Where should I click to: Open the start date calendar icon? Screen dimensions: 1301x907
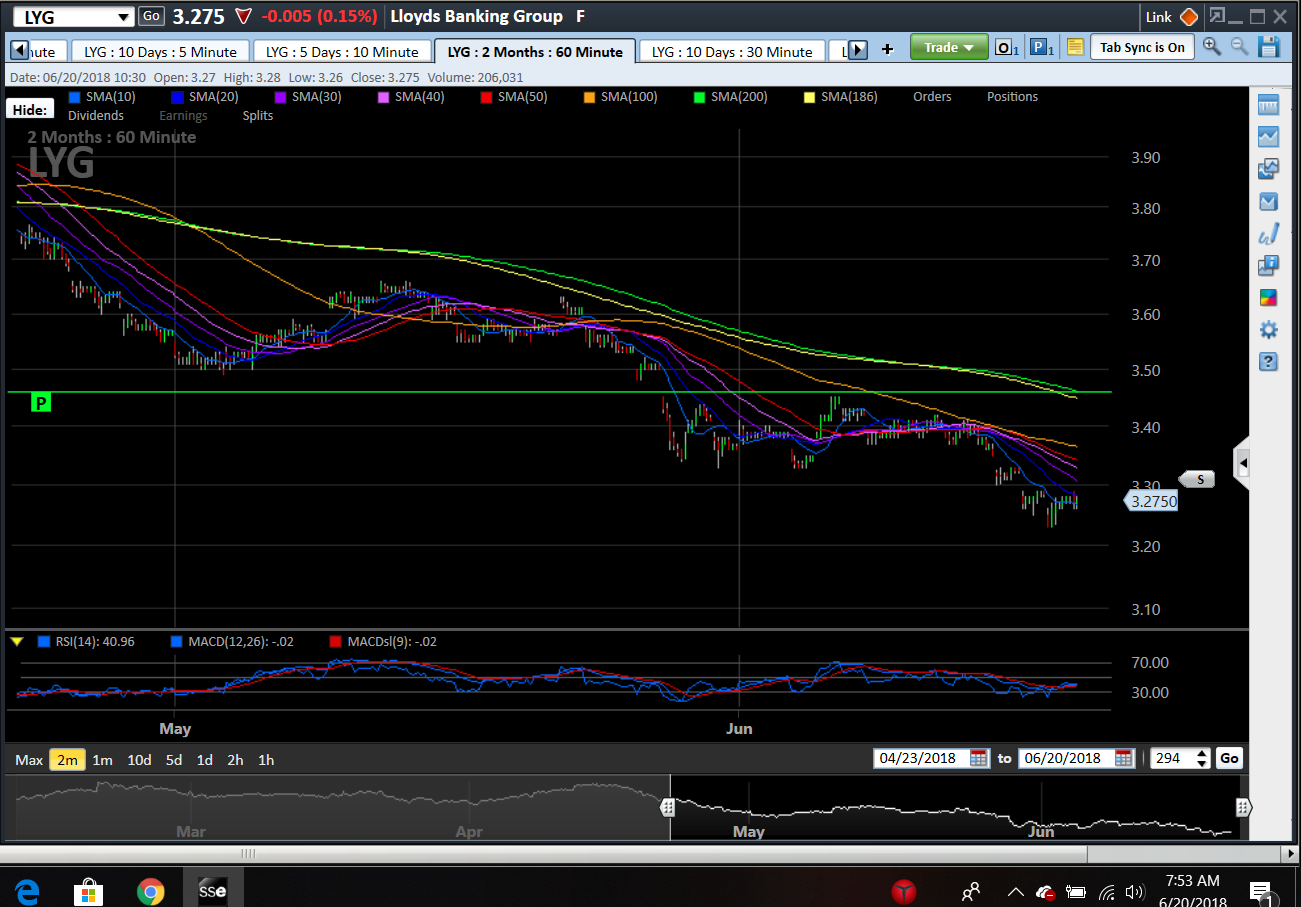click(x=979, y=758)
